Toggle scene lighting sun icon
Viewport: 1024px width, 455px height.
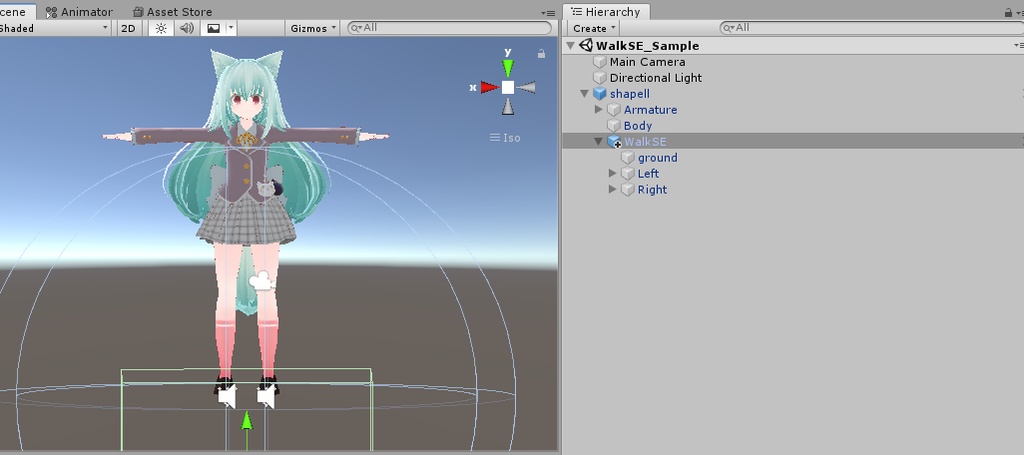click(161, 28)
